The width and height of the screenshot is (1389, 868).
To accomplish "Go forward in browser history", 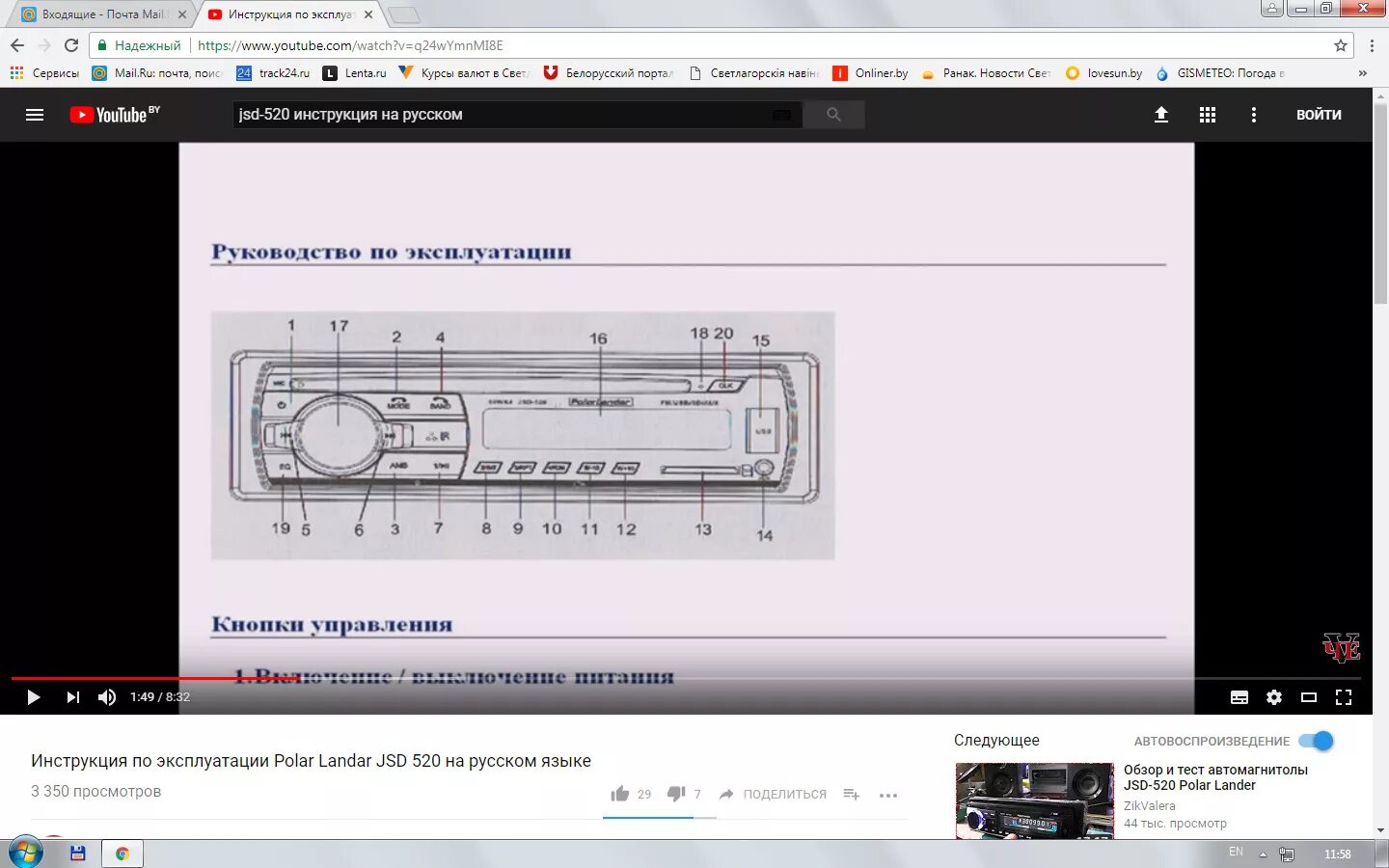I will pos(44,45).
